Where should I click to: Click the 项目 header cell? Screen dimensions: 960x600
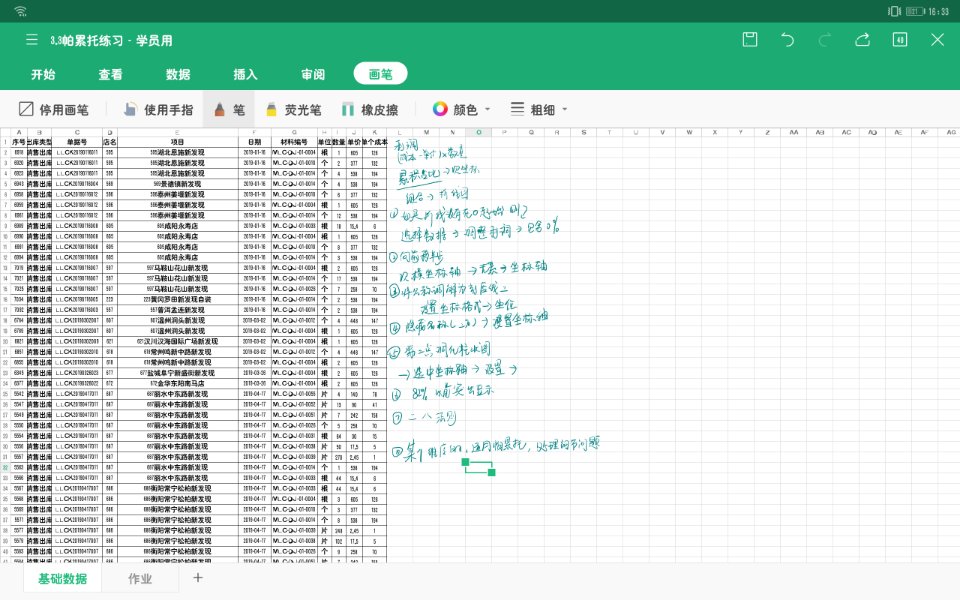178,141
